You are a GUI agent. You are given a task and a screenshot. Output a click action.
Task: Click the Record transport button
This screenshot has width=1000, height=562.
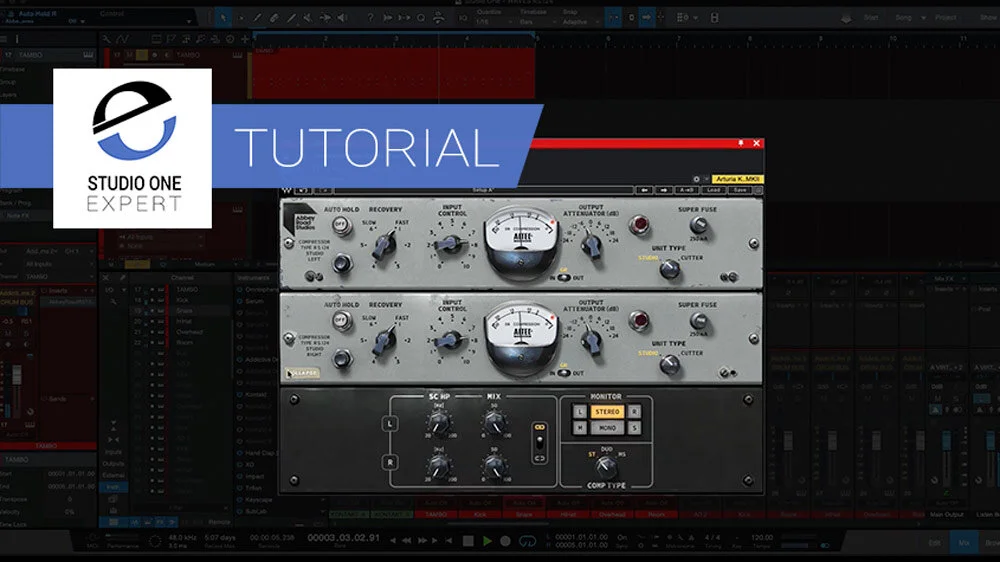(505, 541)
